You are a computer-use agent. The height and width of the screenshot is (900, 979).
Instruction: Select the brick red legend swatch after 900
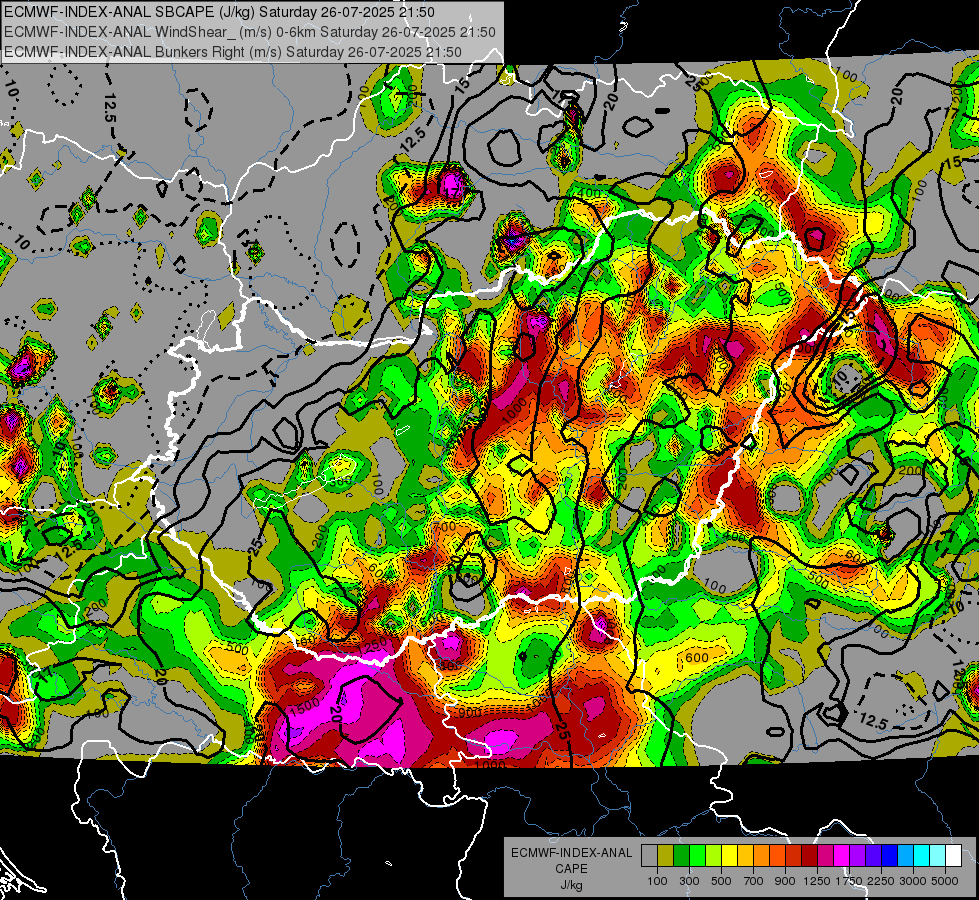click(794, 856)
